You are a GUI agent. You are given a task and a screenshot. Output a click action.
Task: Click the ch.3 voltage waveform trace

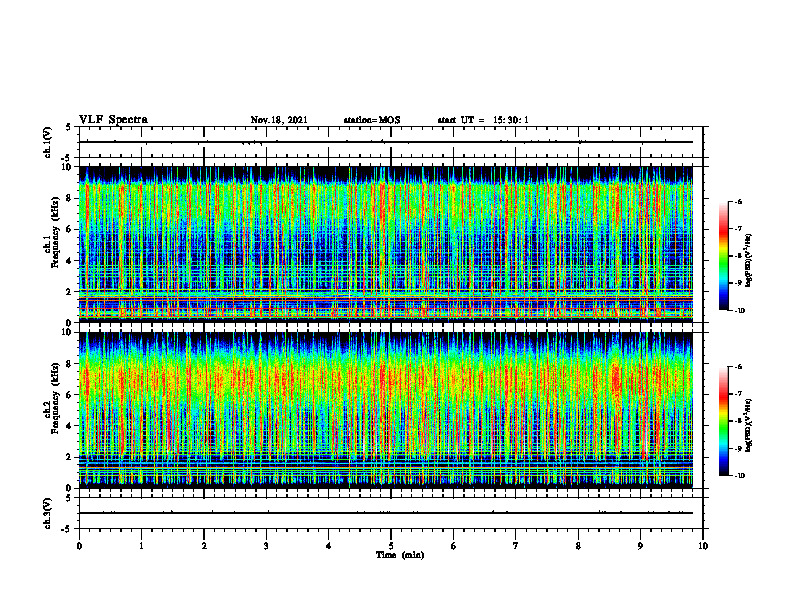[386, 513]
